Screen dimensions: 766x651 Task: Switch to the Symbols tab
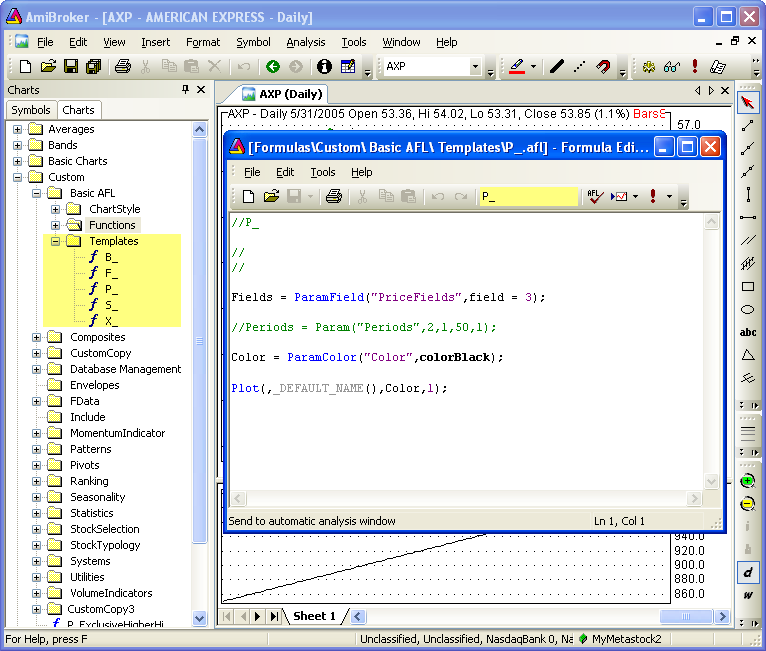(31, 110)
